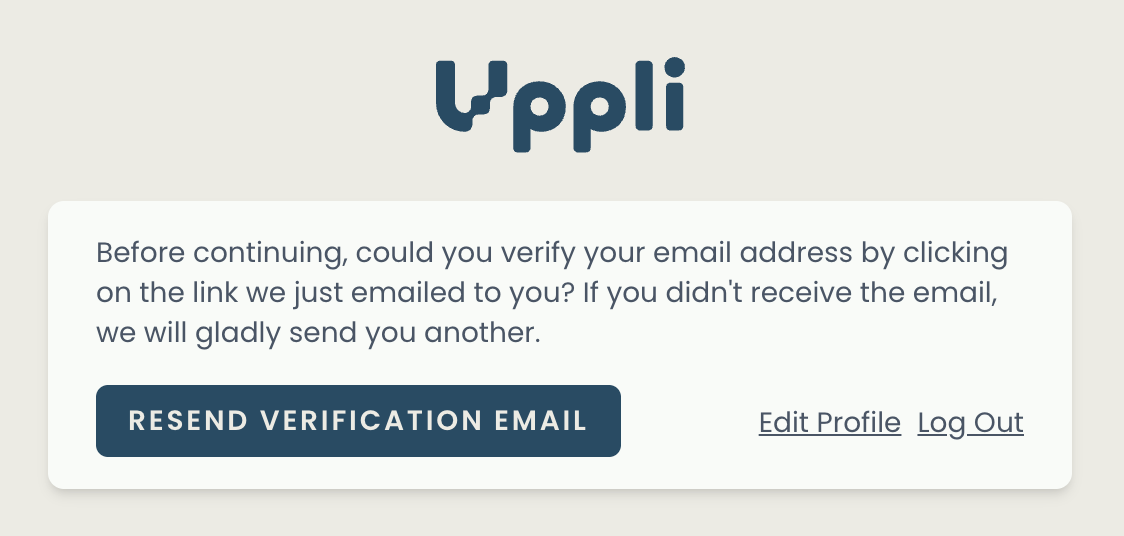The width and height of the screenshot is (1124, 536).
Task: Click the verification instructions paragraph
Action: pyautogui.click(x=551, y=293)
